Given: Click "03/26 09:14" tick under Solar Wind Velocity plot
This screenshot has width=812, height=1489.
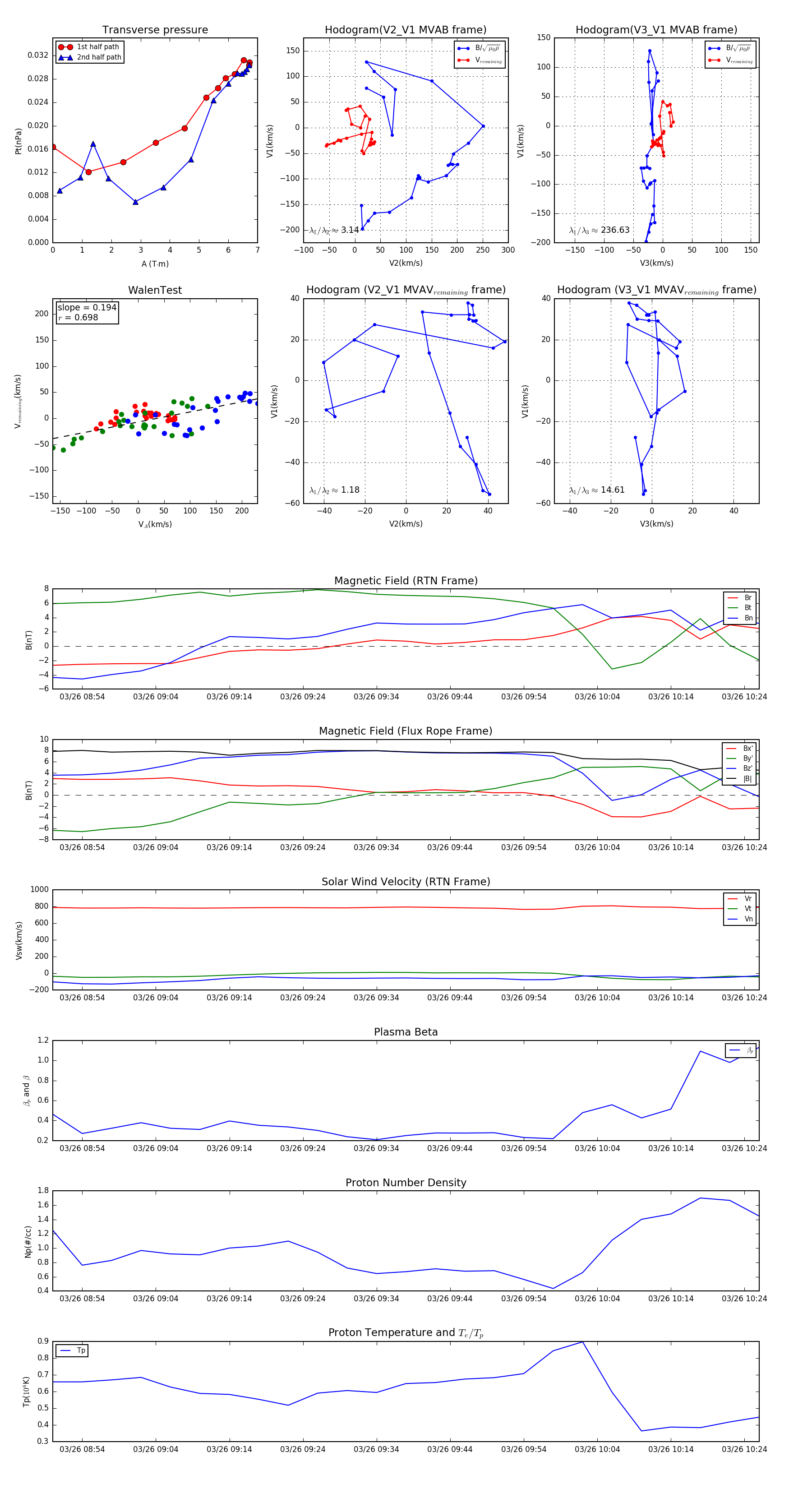Looking at the screenshot, I should (x=230, y=998).
